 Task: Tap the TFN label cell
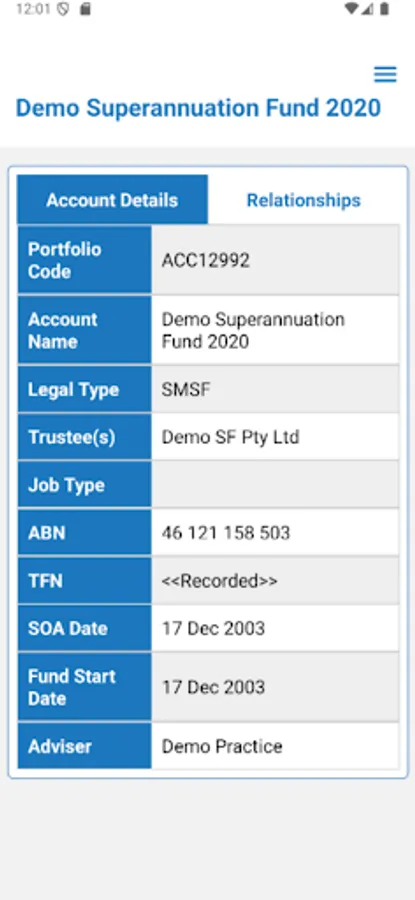coord(84,580)
